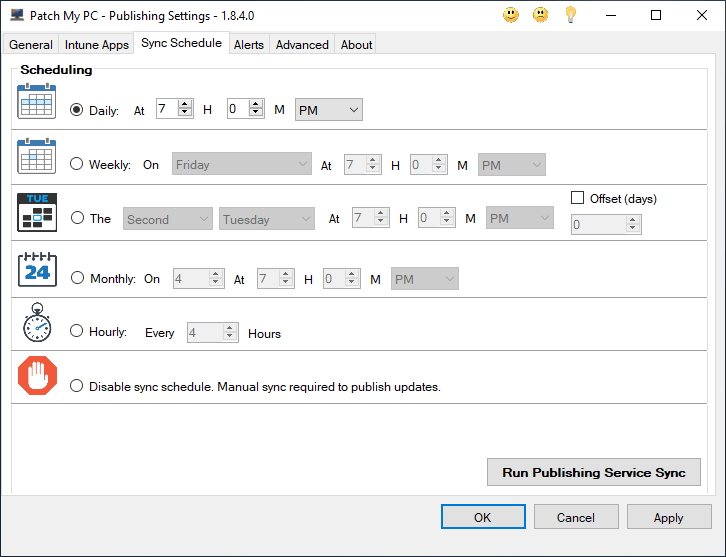Enable the Offset (days) checkbox

tap(577, 198)
